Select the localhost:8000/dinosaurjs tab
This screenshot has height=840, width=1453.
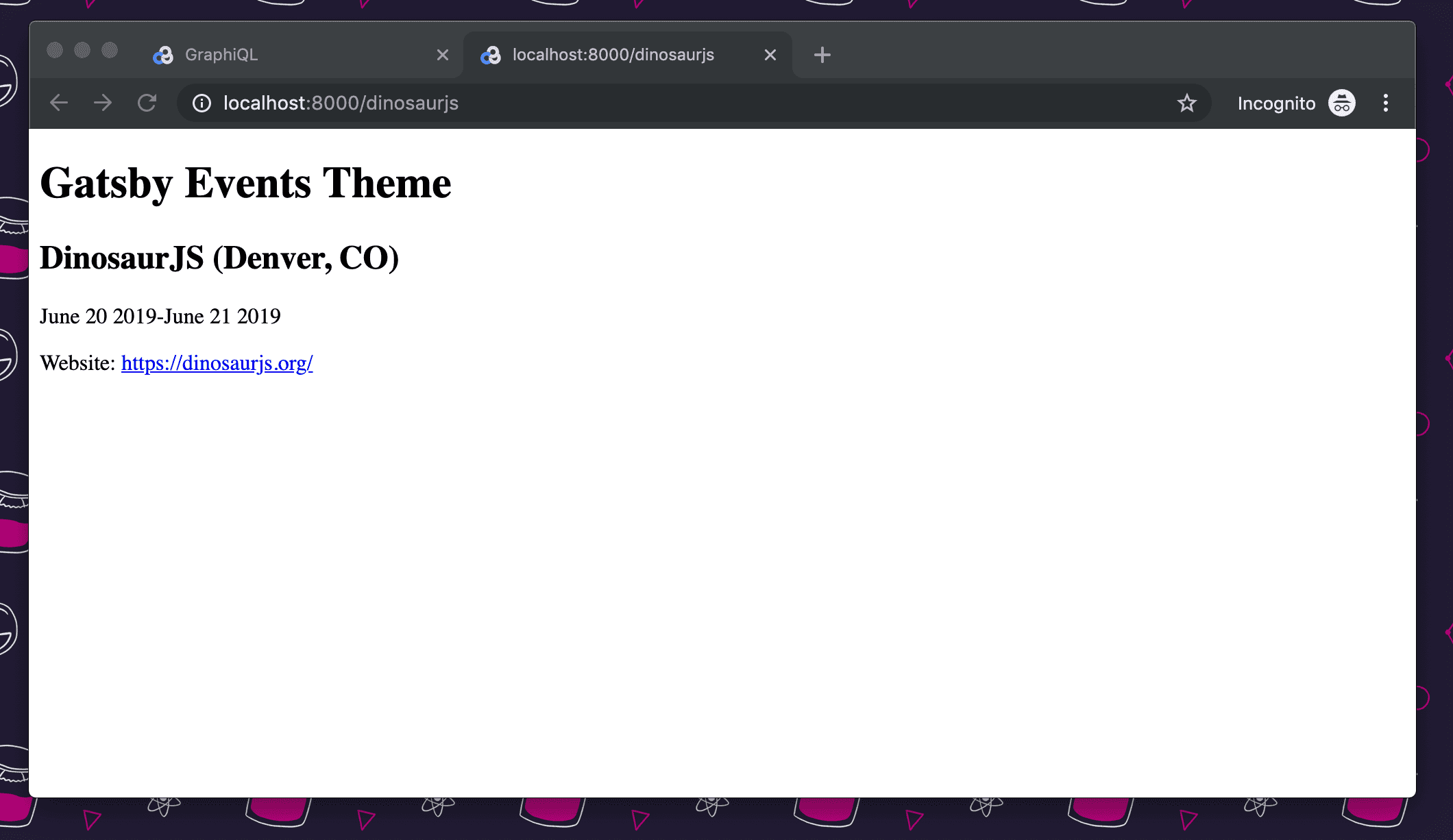tap(613, 55)
